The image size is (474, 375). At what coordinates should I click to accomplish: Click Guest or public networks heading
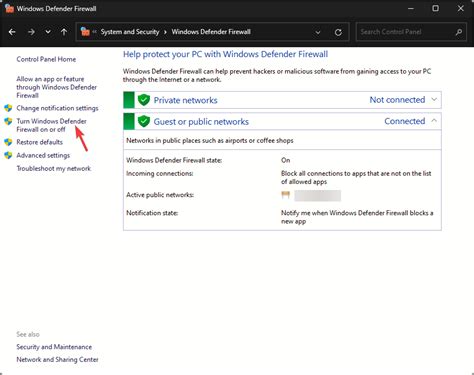click(x=201, y=122)
